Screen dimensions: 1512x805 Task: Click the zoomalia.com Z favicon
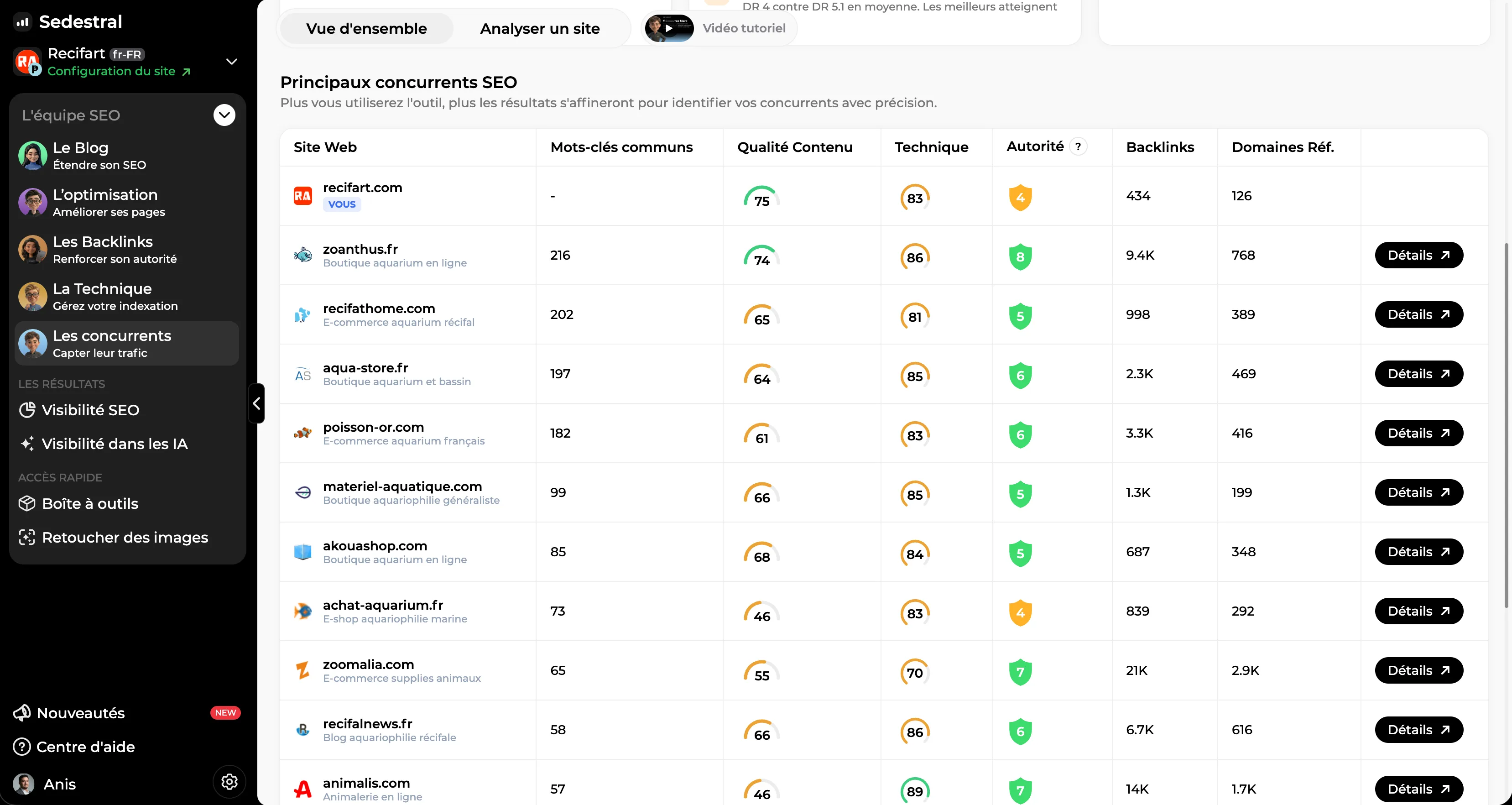pos(303,670)
